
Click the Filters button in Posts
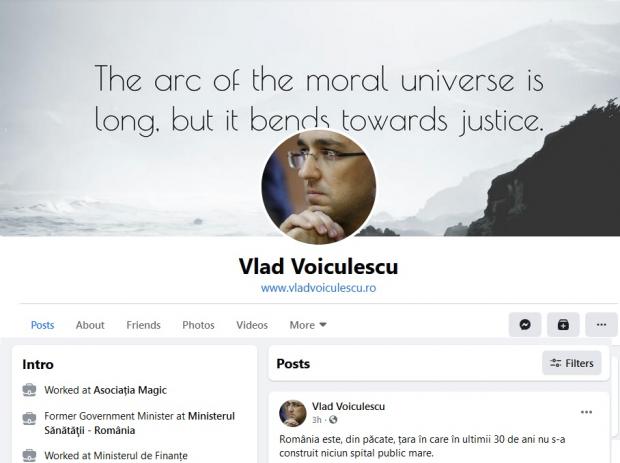click(572, 363)
